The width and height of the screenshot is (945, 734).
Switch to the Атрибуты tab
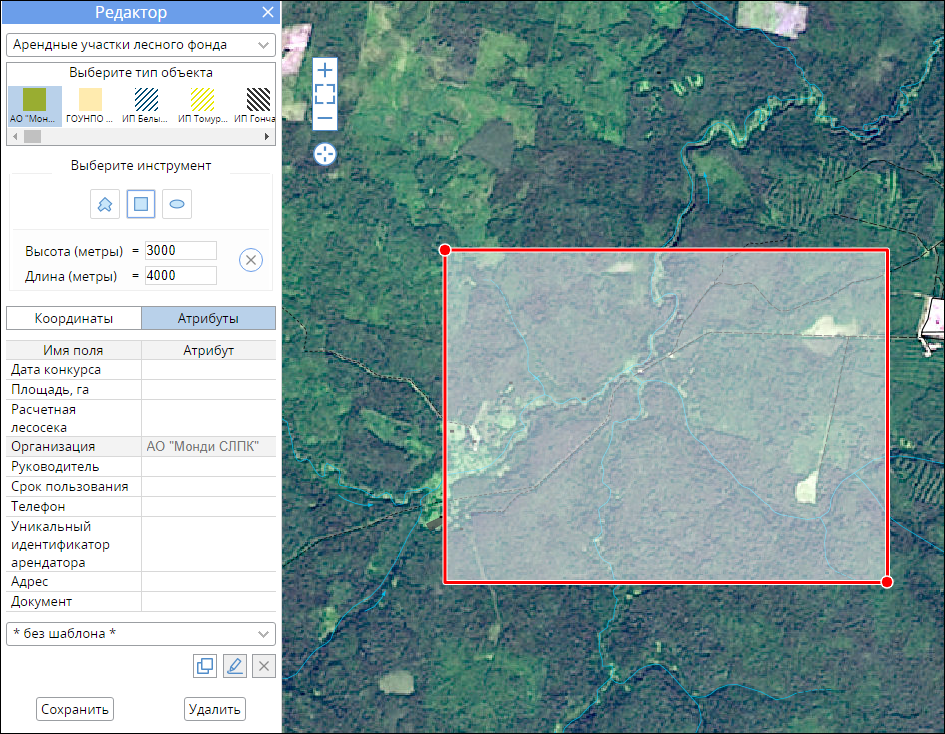coord(209,318)
